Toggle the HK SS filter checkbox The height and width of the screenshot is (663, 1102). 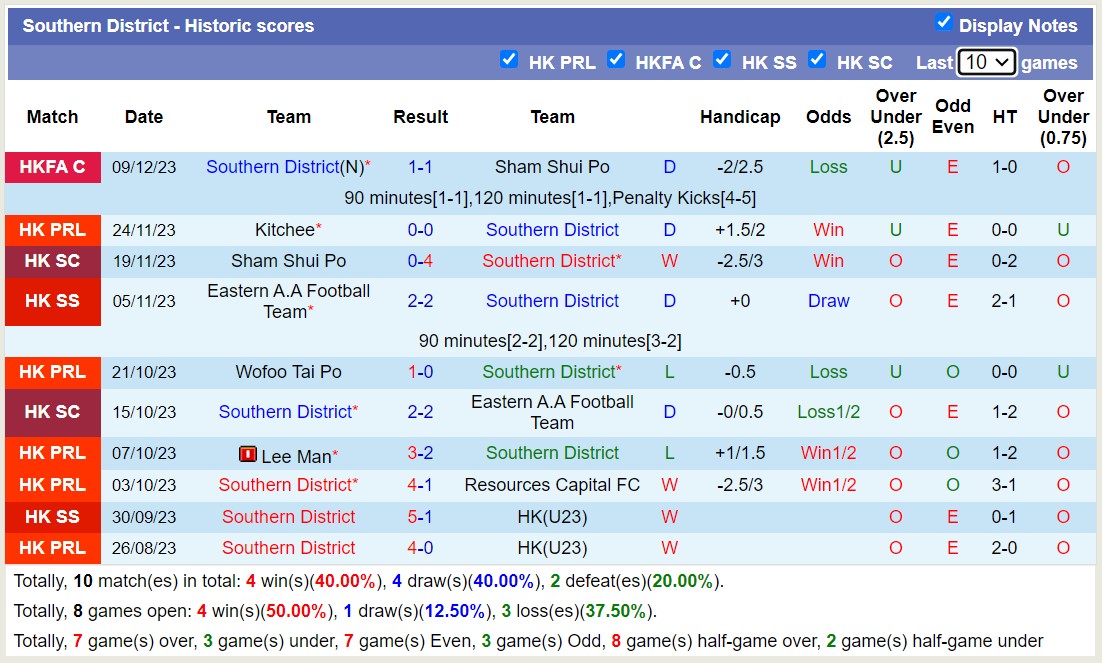(722, 60)
